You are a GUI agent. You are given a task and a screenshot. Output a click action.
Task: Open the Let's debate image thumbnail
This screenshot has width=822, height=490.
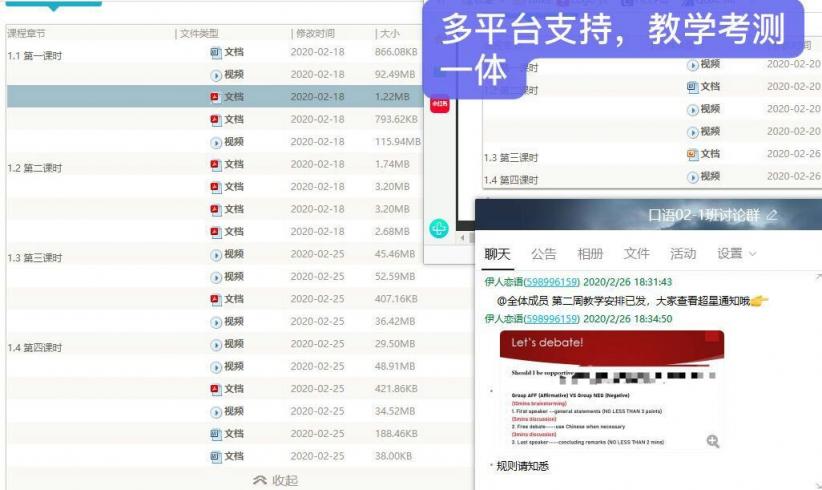point(612,391)
